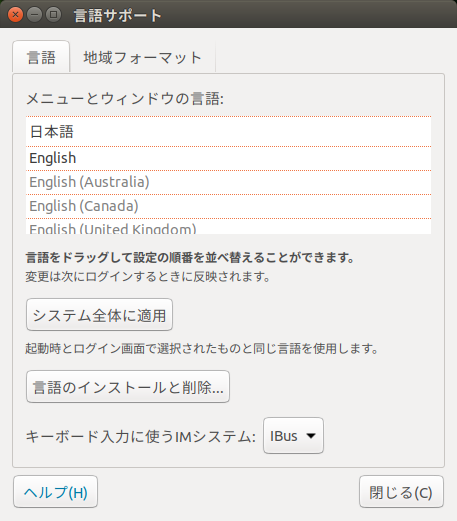Open the 地域フォーマット tab
The image size is (457, 521).
click(x=142, y=57)
